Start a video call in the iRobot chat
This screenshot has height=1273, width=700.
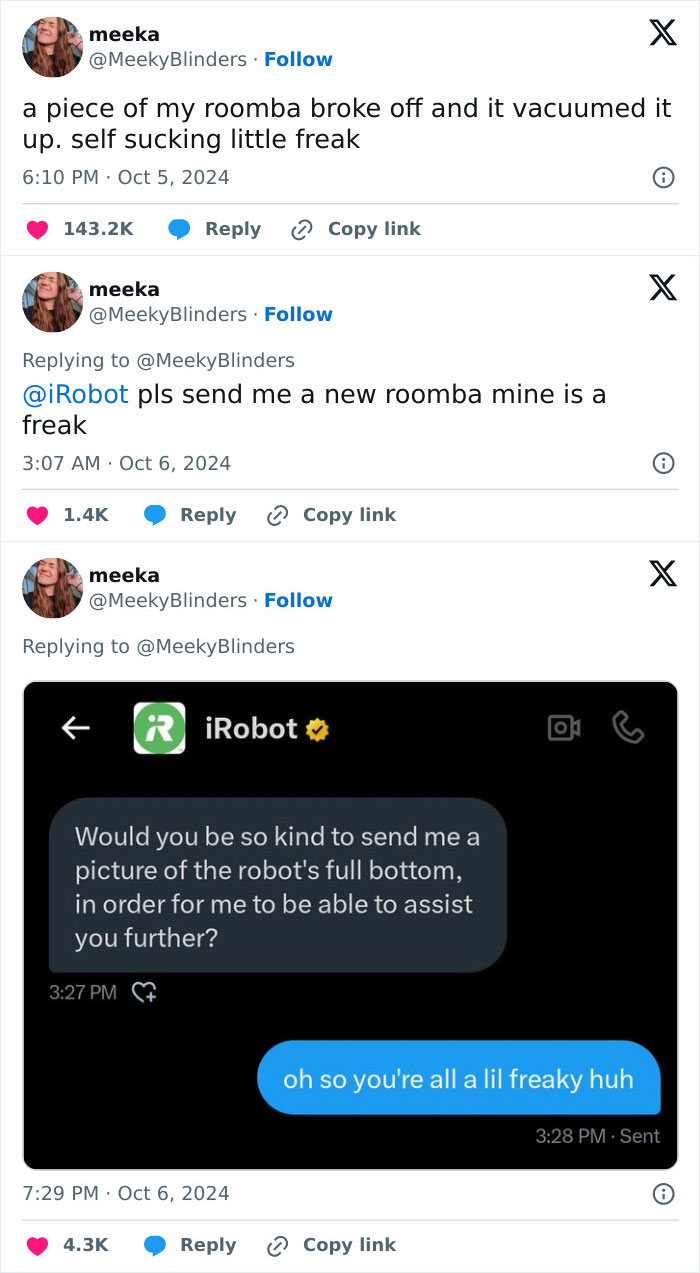point(565,729)
